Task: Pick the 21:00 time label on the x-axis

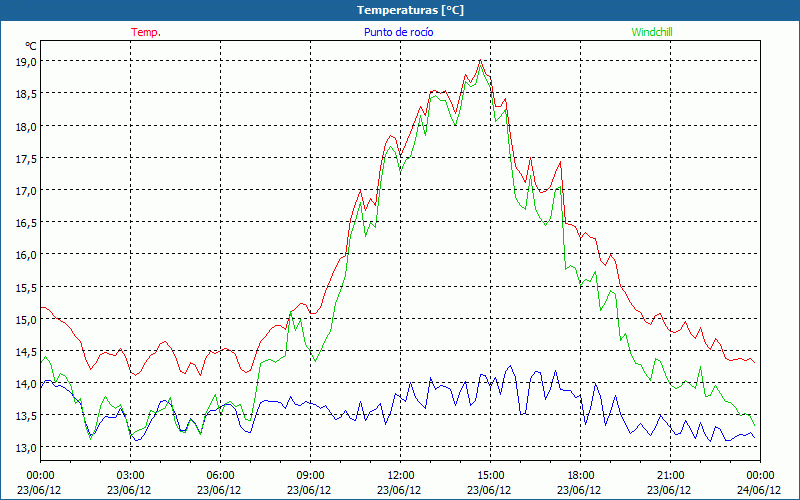Action: 671,475
